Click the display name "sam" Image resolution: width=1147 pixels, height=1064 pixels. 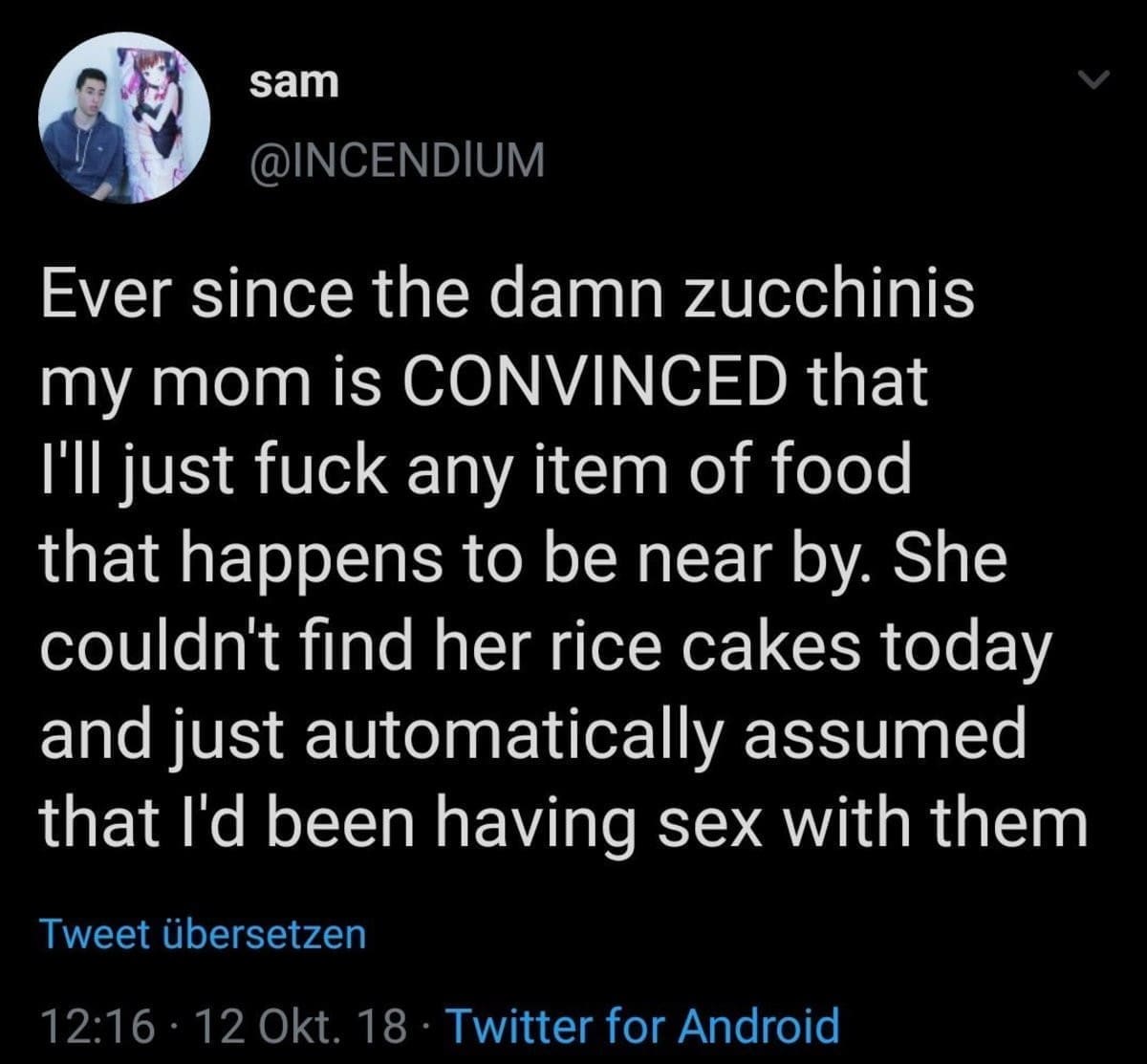tap(293, 83)
